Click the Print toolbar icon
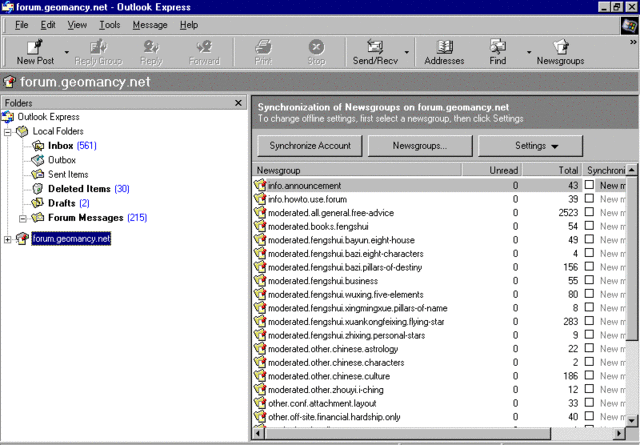Screen dimensions: 640x445 (263, 47)
